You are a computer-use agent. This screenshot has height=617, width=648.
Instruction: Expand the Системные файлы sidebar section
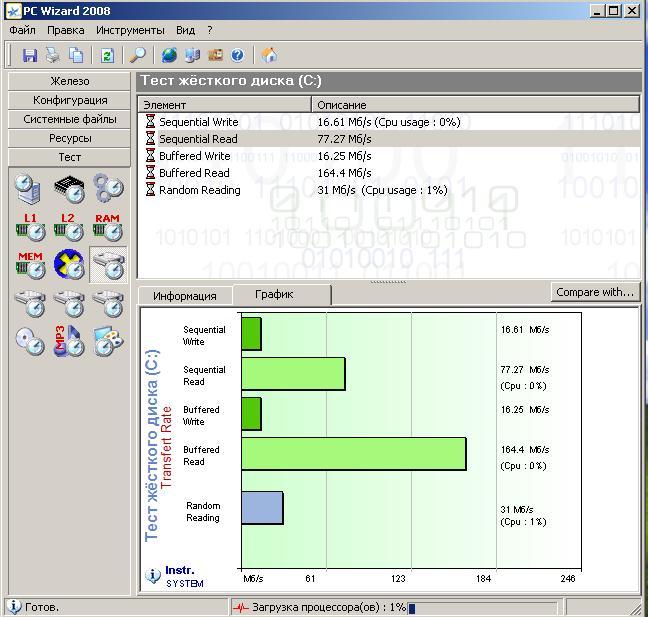coord(69,119)
